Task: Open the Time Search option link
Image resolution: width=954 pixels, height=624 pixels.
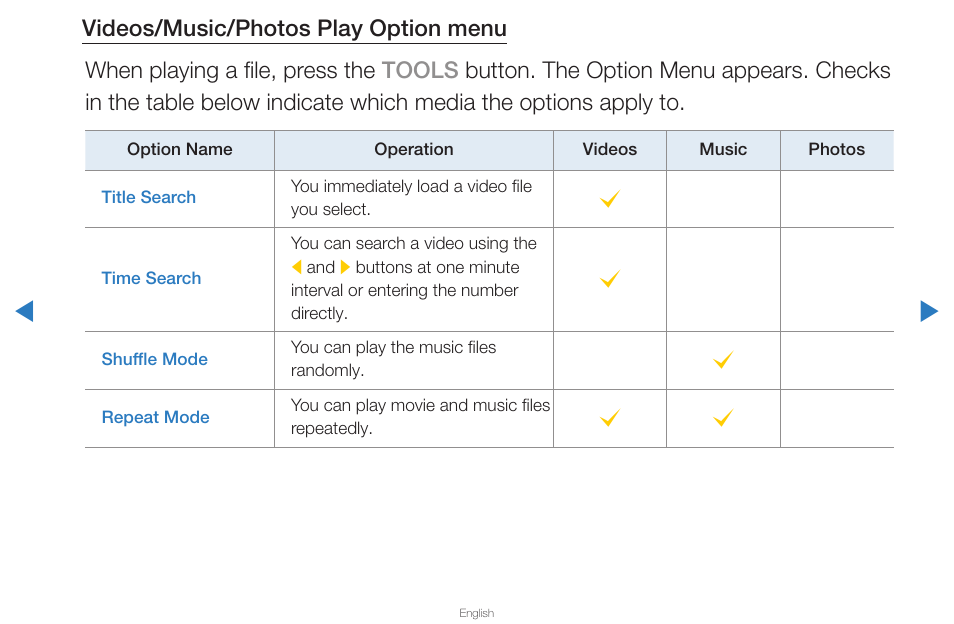Action: point(151,278)
